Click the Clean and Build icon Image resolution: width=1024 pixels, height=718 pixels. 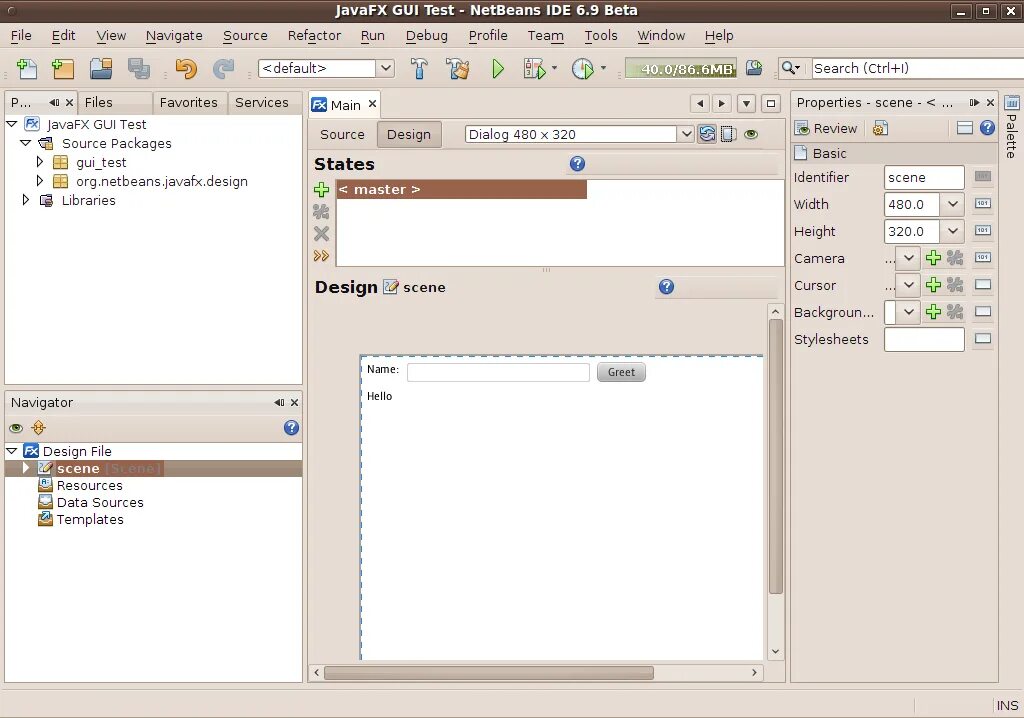(x=457, y=68)
